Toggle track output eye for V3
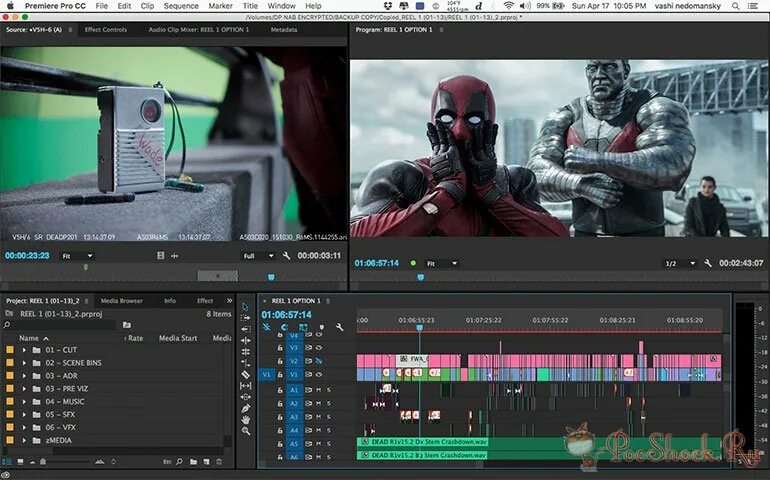The image size is (770, 480). [x=319, y=347]
